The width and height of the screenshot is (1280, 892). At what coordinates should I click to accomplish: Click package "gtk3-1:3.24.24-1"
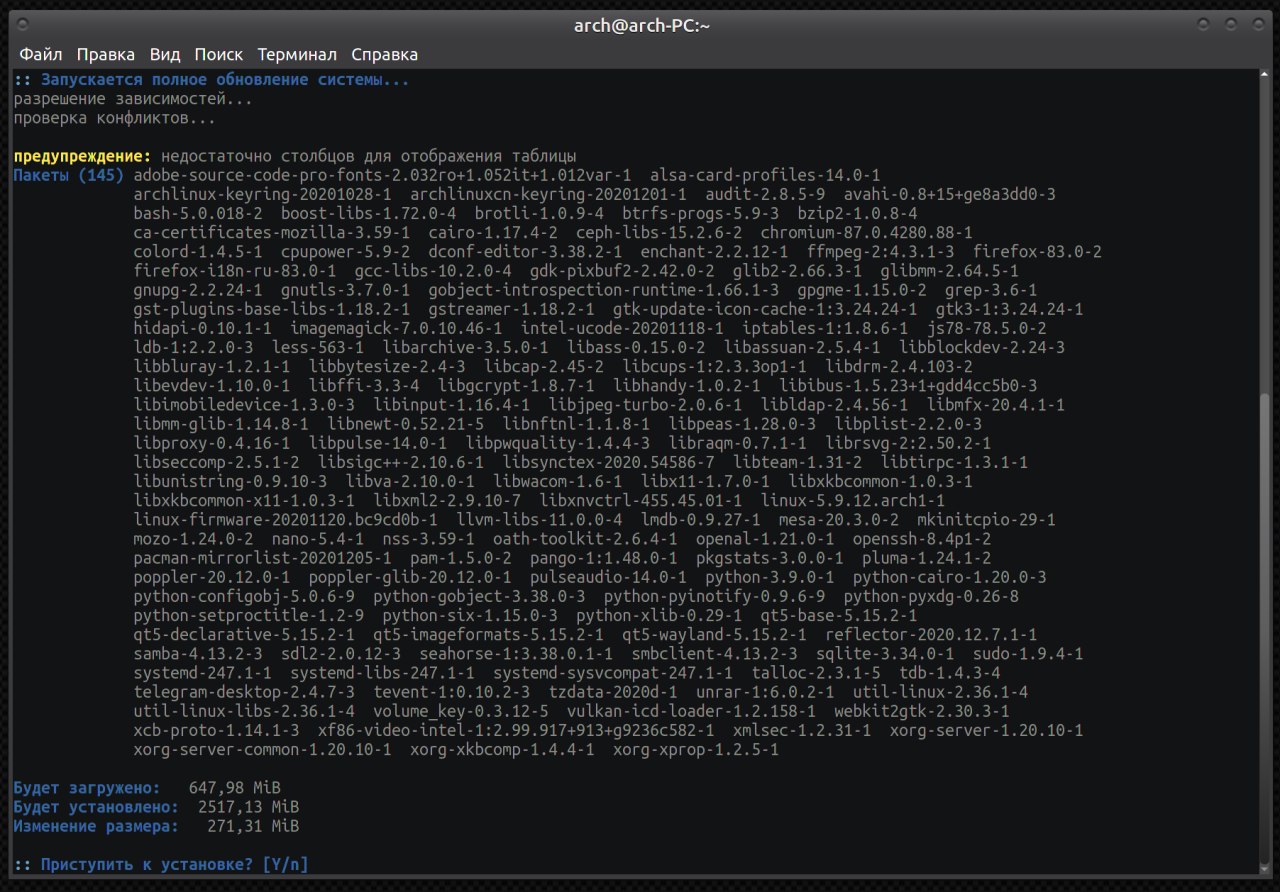click(x=1009, y=310)
